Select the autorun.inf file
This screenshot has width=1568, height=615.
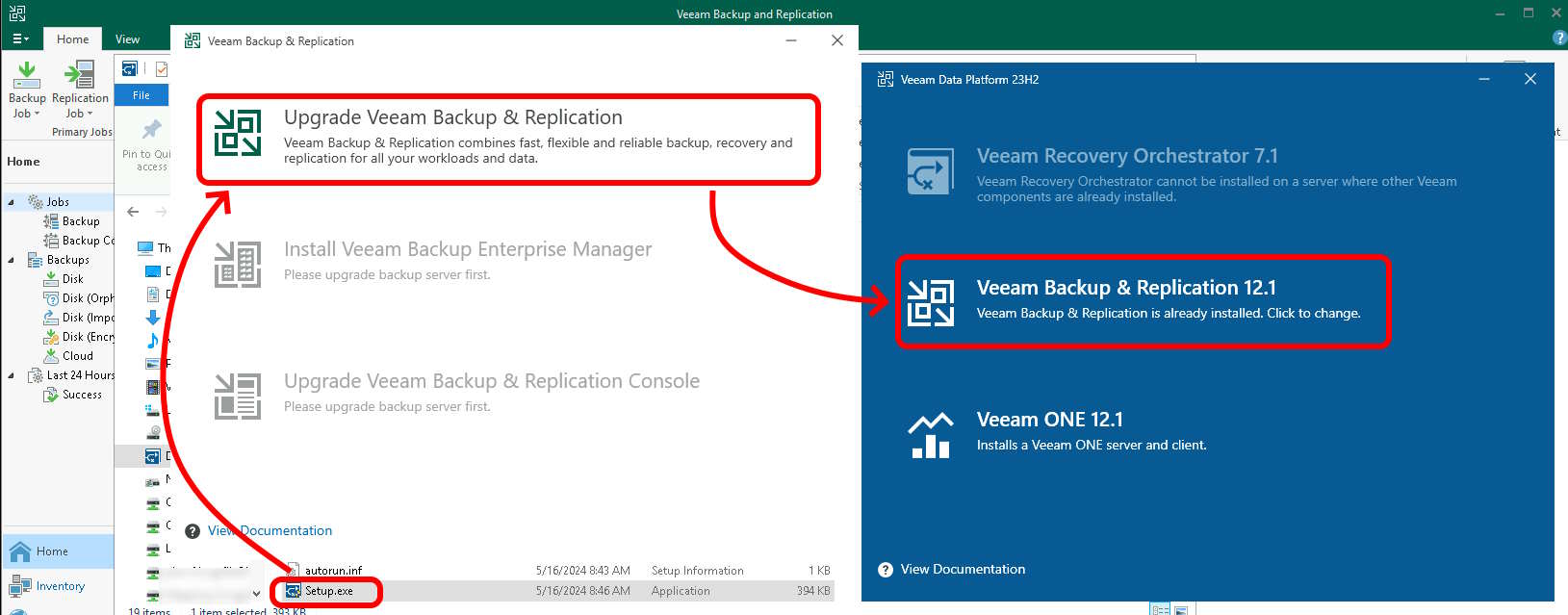tap(333, 571)
